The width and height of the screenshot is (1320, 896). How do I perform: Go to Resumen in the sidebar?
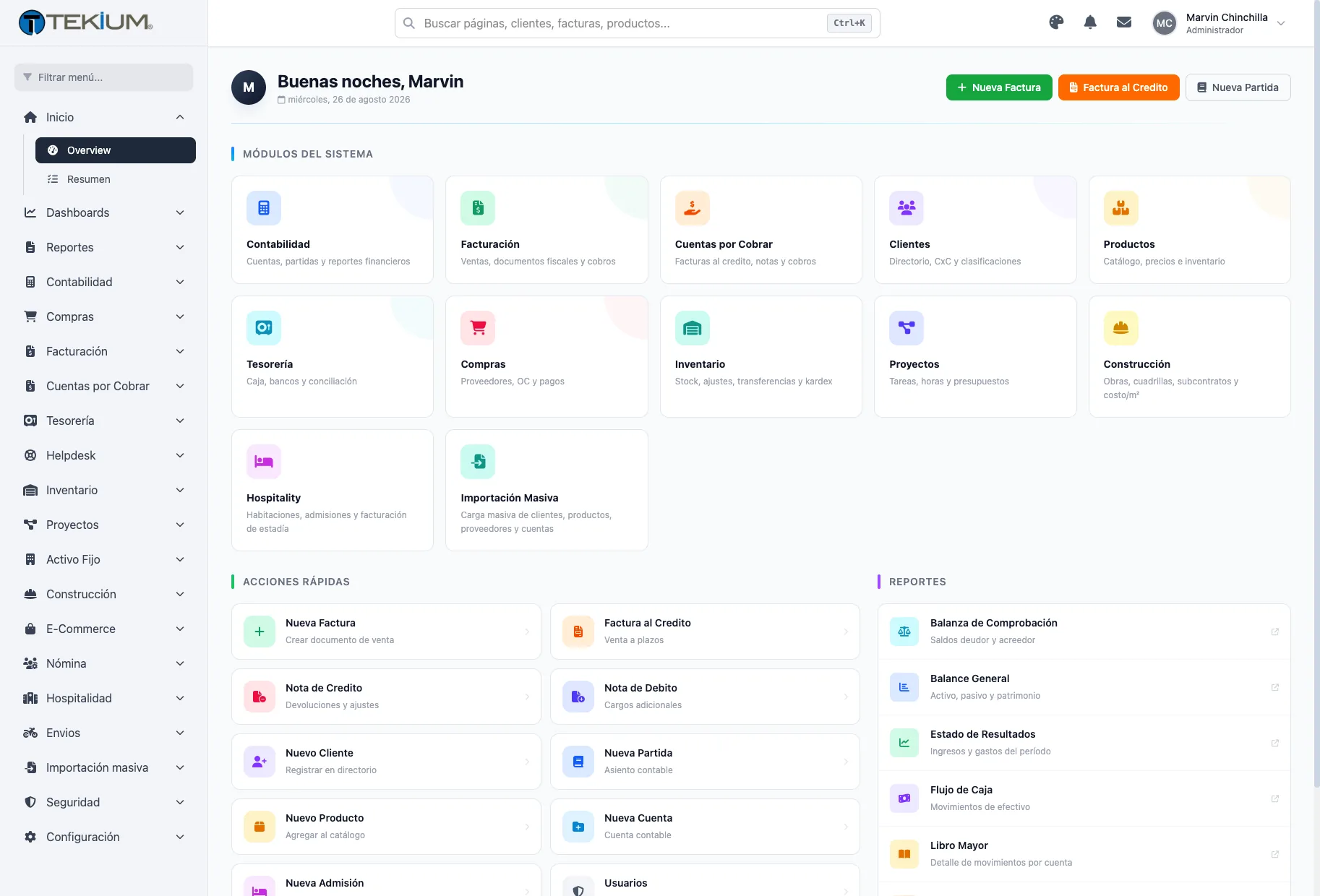(x=116, y=179)
